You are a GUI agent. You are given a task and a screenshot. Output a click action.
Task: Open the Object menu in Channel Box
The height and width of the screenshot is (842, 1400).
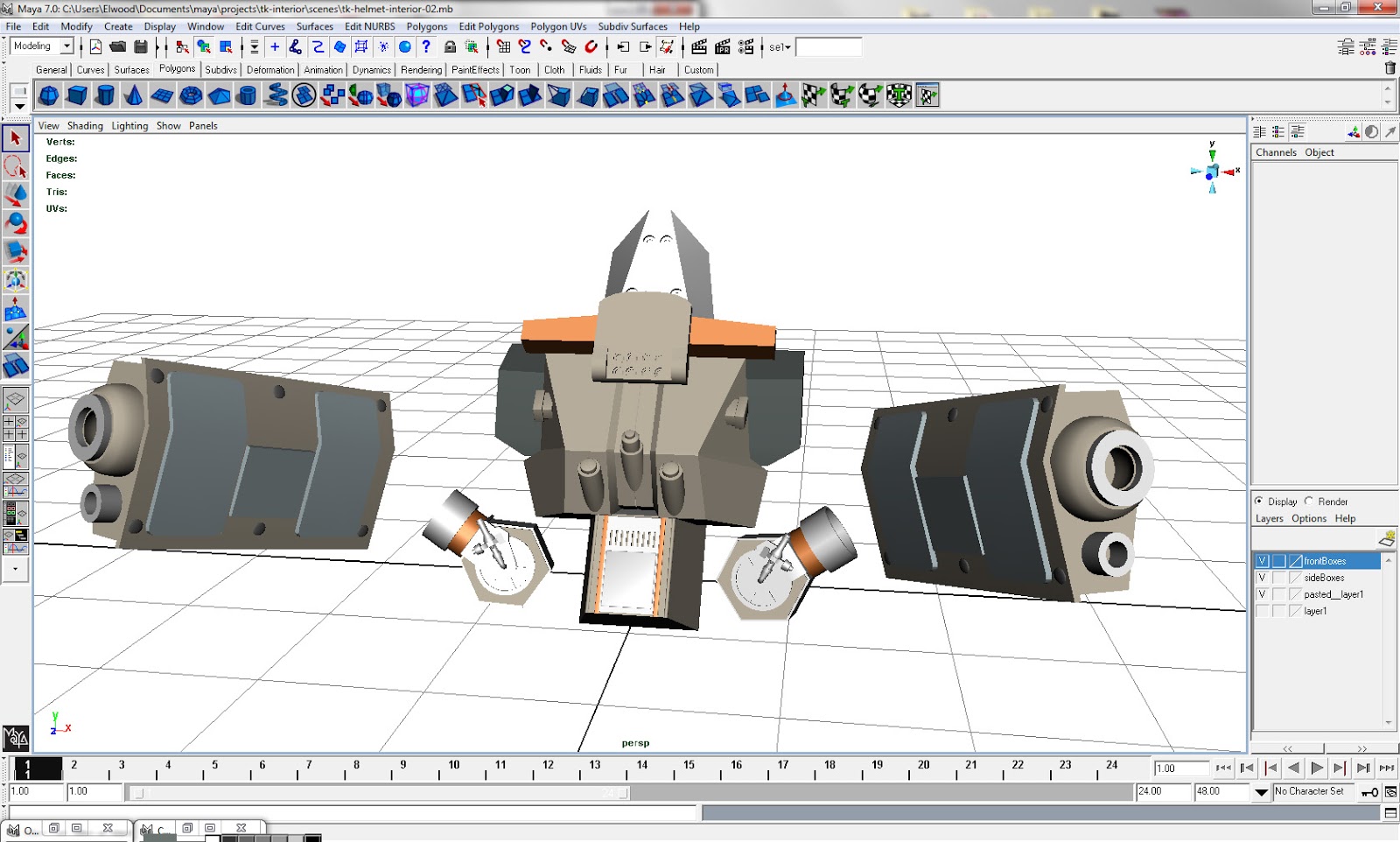click(1319, 152)
